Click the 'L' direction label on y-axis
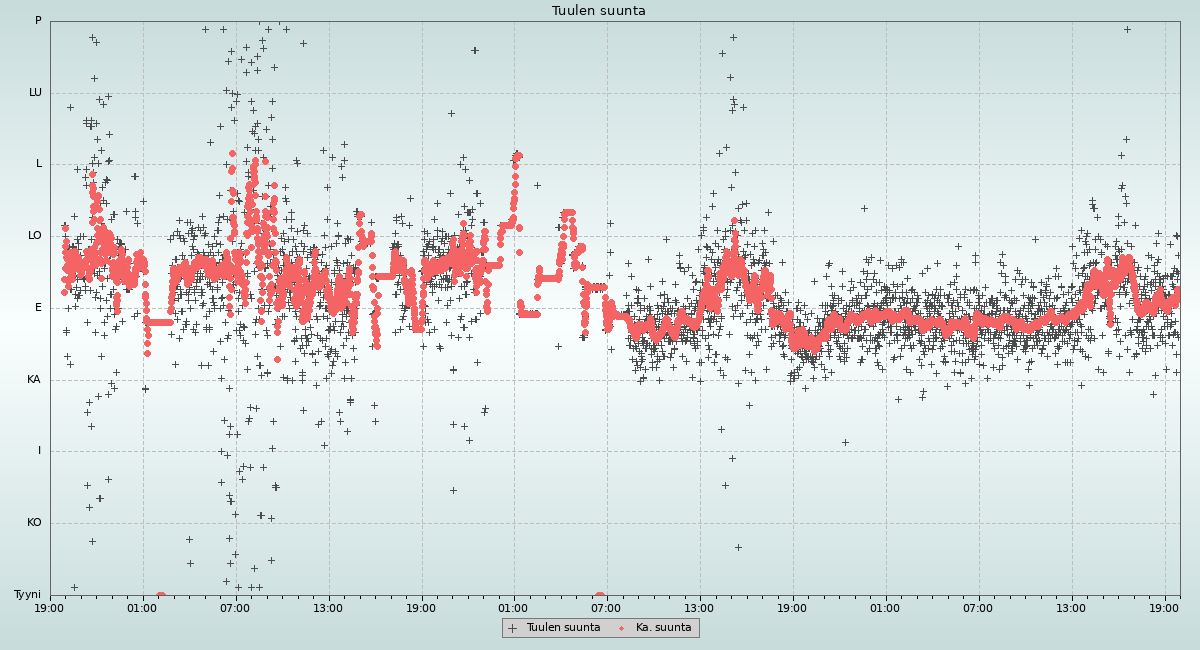The height and width of the screenshot is (650, 1200). [x=39, y=164]
